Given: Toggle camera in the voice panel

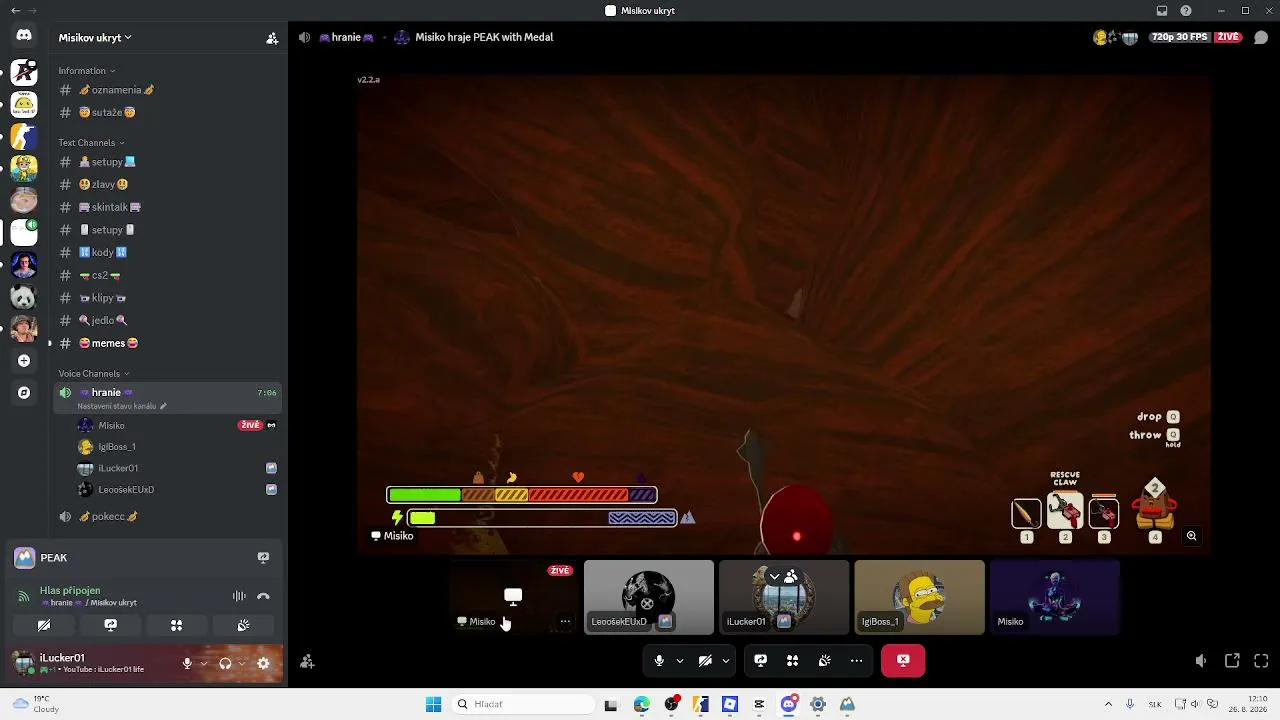Looking at the screenshot, I should (44, 625).
